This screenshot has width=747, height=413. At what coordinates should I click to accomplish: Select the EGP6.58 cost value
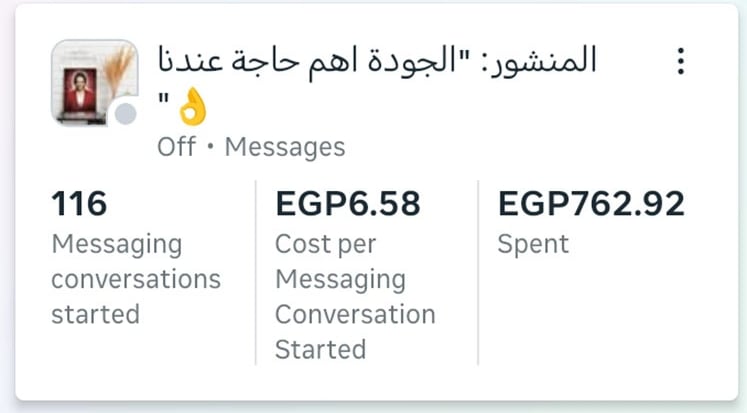[x=348, y=204]
